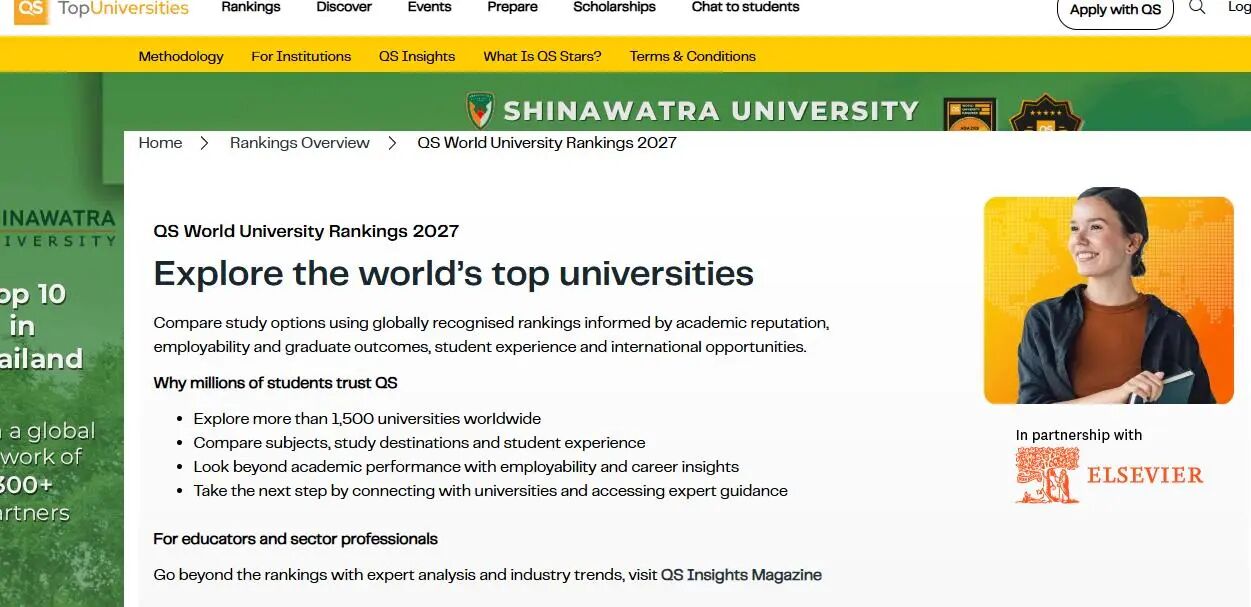Click the Shinawatra University banner title
Viewport: 1251px width, 607px height.
pos(711,111)
